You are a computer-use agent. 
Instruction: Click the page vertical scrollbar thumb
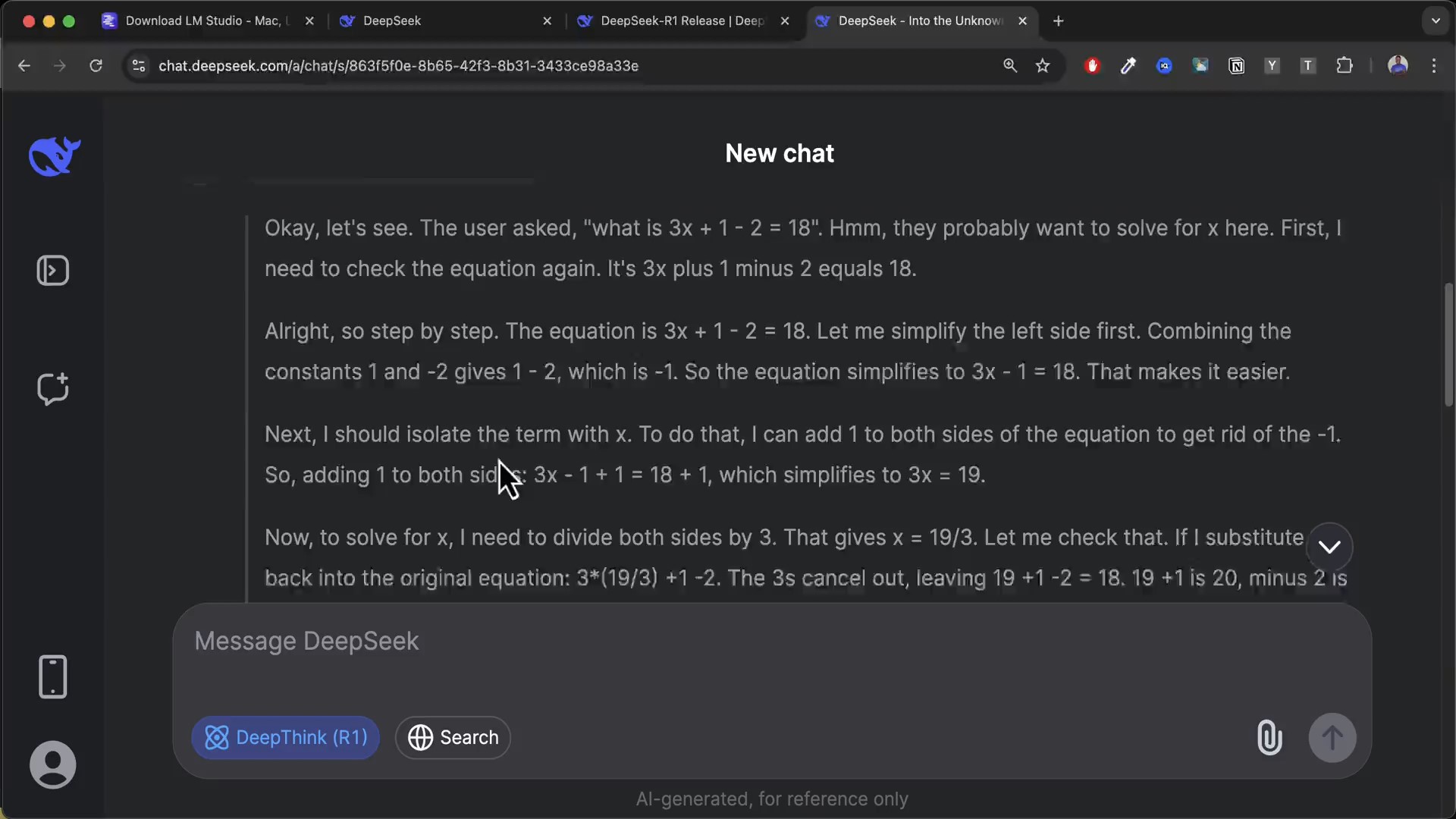[1448, 345]
